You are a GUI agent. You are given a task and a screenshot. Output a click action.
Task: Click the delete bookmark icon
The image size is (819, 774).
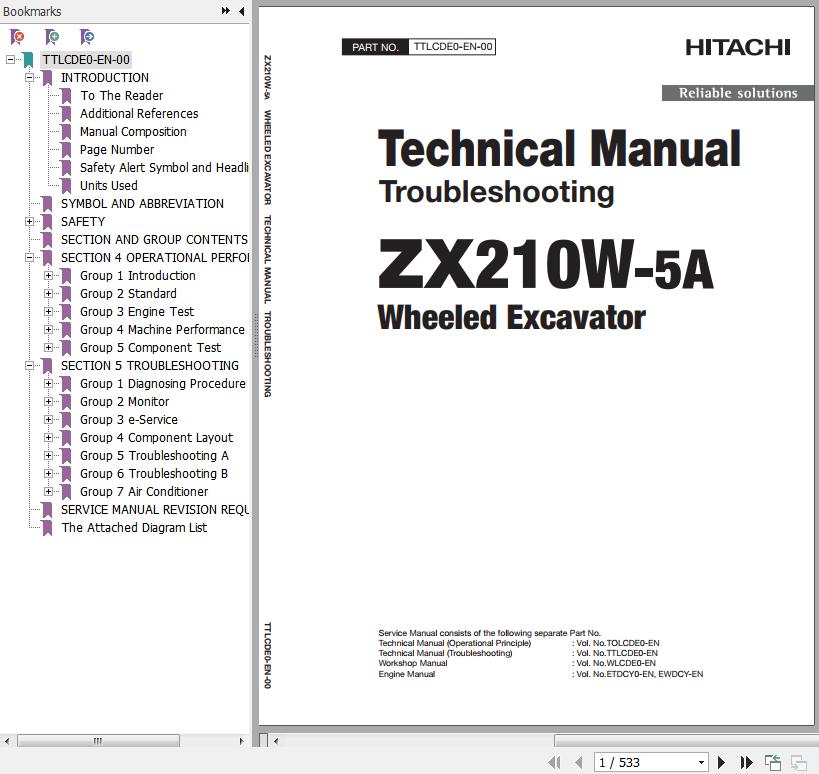tap(17, 37)
